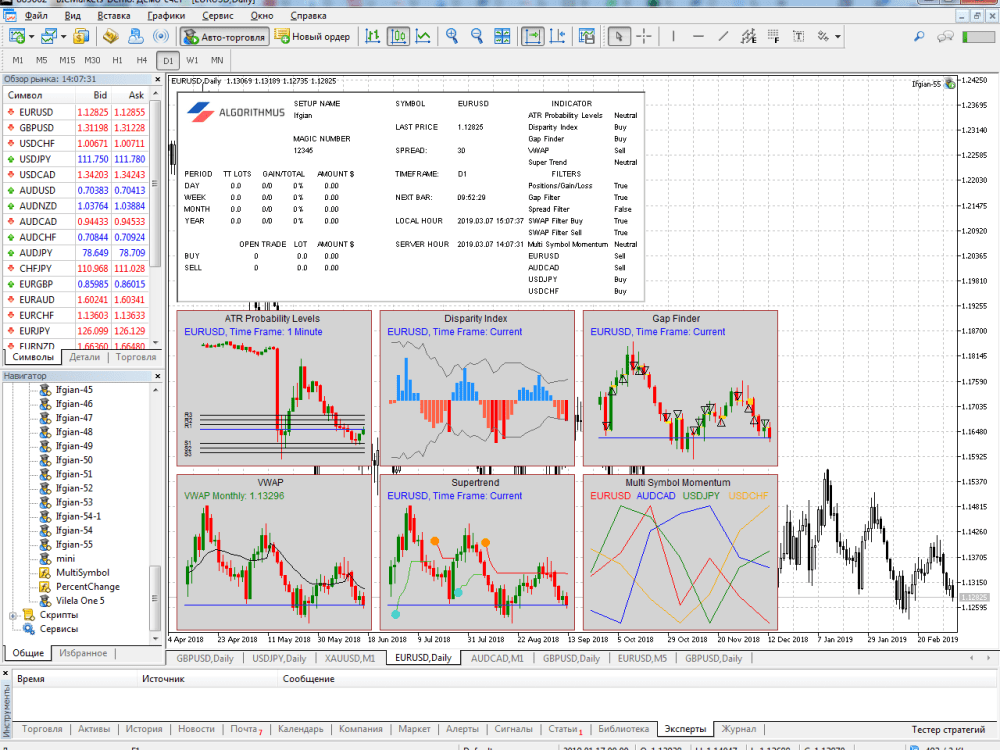Open the Profiles icon in toolbar
This screenshot has width=1000, height=750.
tap(48, 36)
